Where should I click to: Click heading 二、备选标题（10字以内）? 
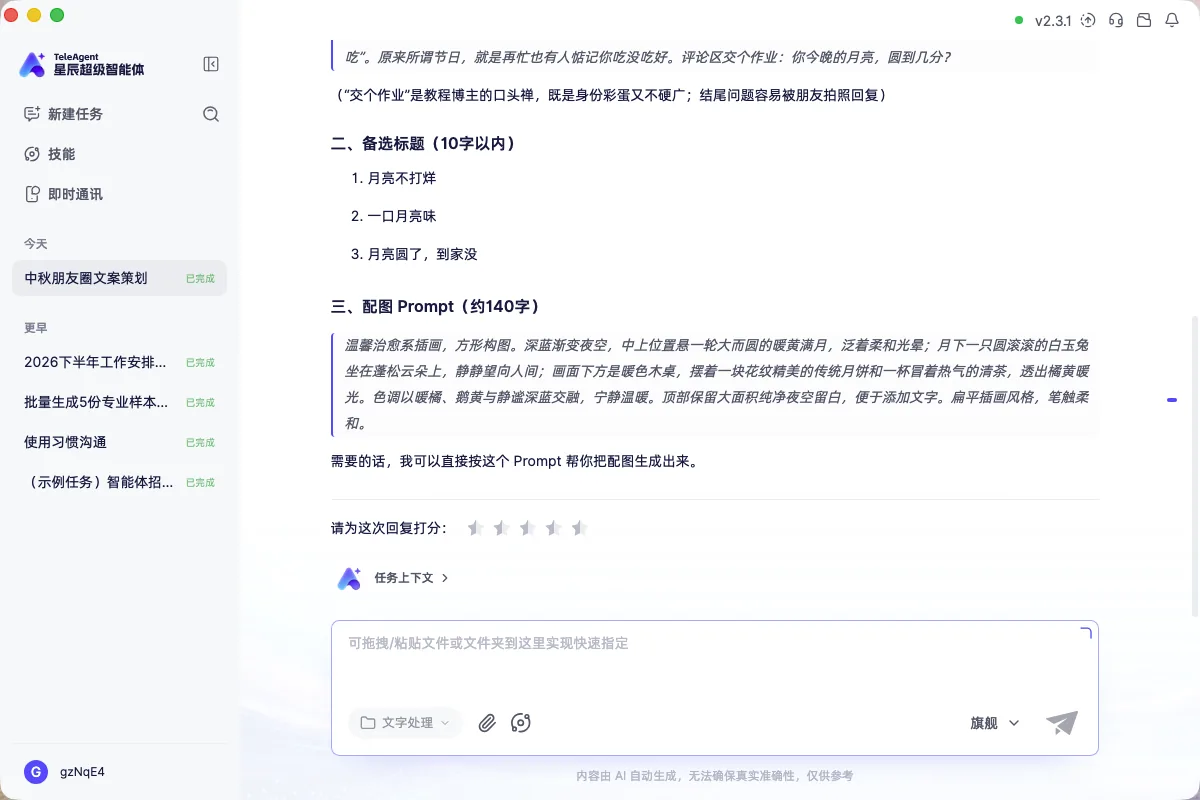[x=427, y=144]
